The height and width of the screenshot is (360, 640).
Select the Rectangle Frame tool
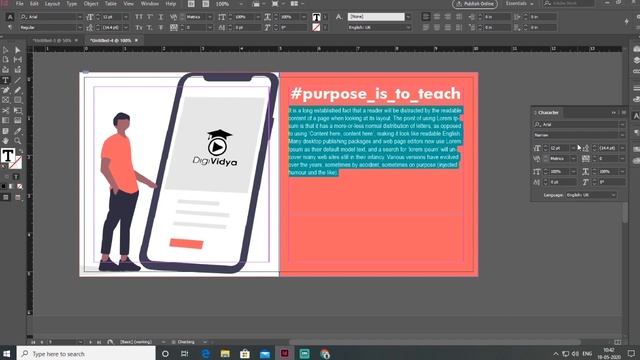[5, 100]
